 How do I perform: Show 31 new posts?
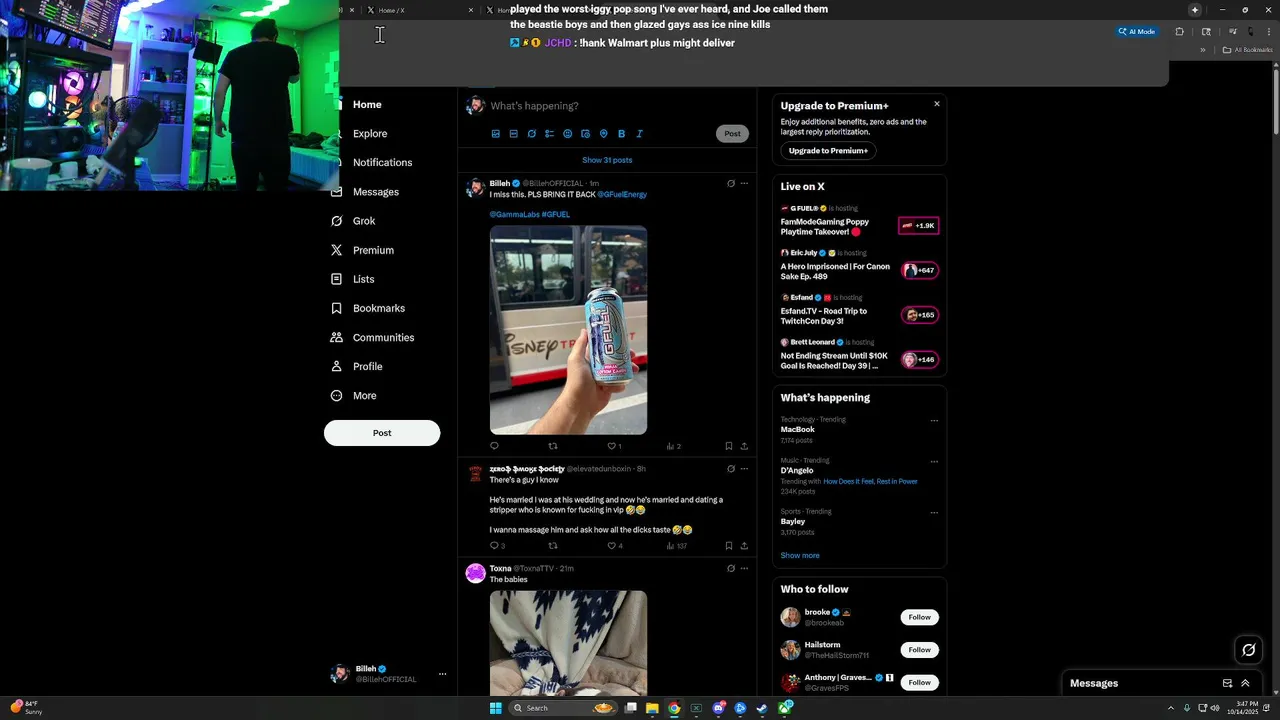607,160
